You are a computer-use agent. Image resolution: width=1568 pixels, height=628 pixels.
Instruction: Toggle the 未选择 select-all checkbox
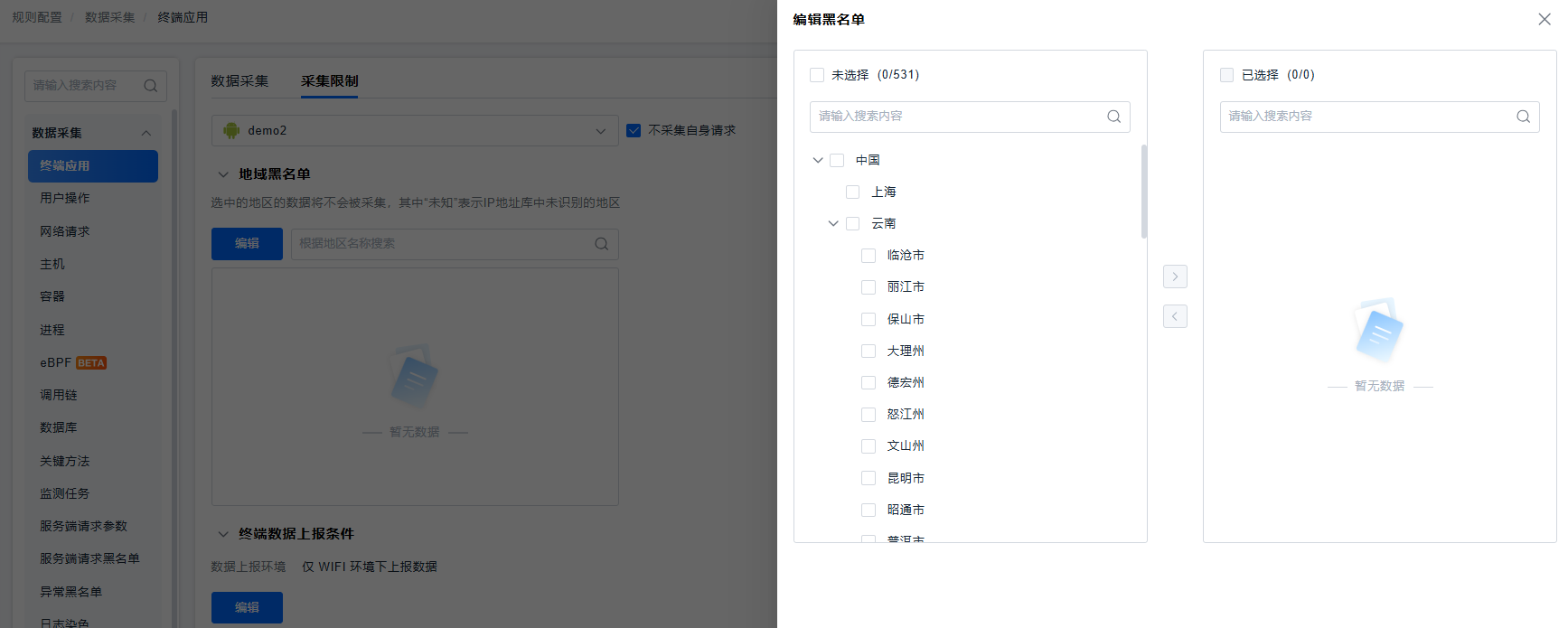pos(817,75)
